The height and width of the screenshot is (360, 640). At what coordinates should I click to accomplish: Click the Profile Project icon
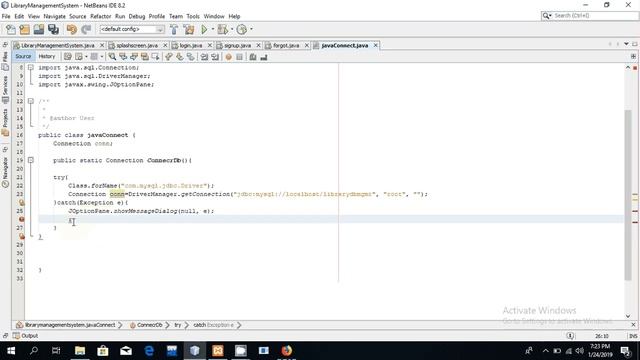[x=242, y=29]
